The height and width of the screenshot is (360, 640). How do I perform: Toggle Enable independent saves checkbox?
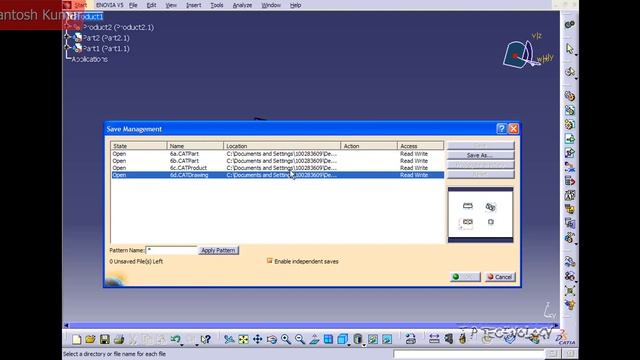point(269,261)
